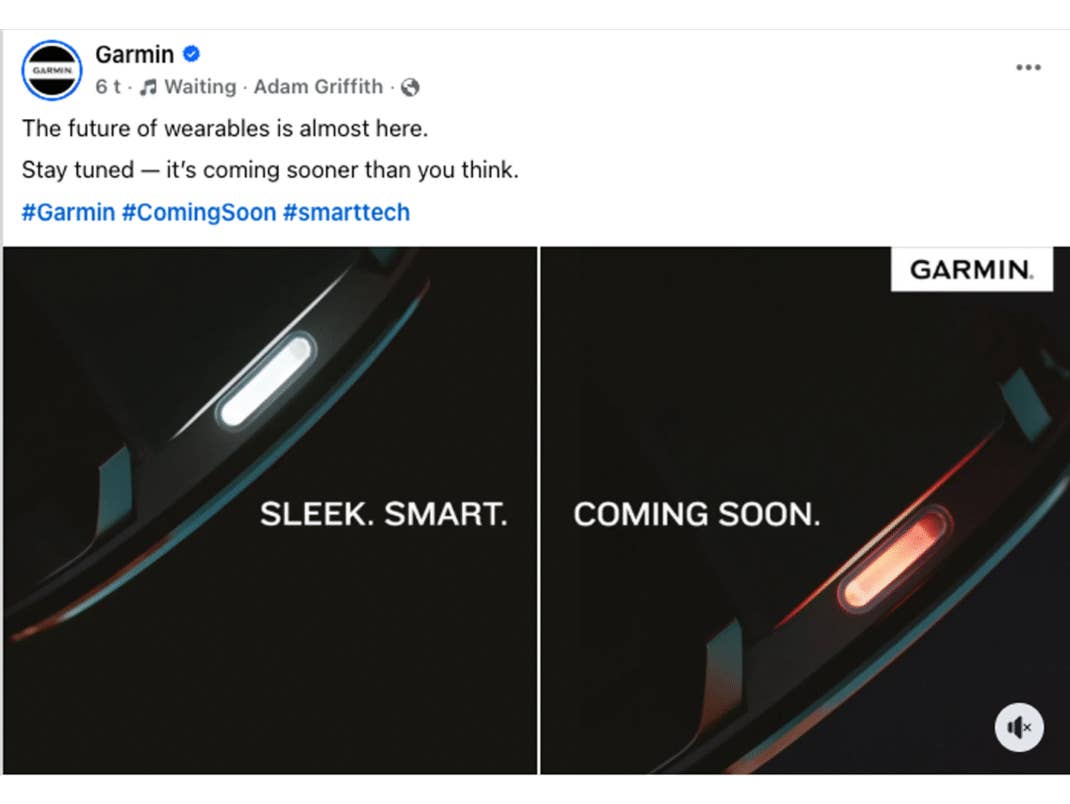The image size is (1070, 804).
Task: Toggle video sound with the mute button
Action: point(1018,727)
